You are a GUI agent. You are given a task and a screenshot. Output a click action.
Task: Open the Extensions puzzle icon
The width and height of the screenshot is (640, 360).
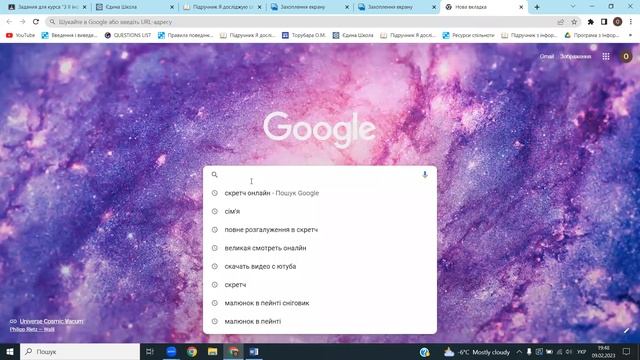591,22
